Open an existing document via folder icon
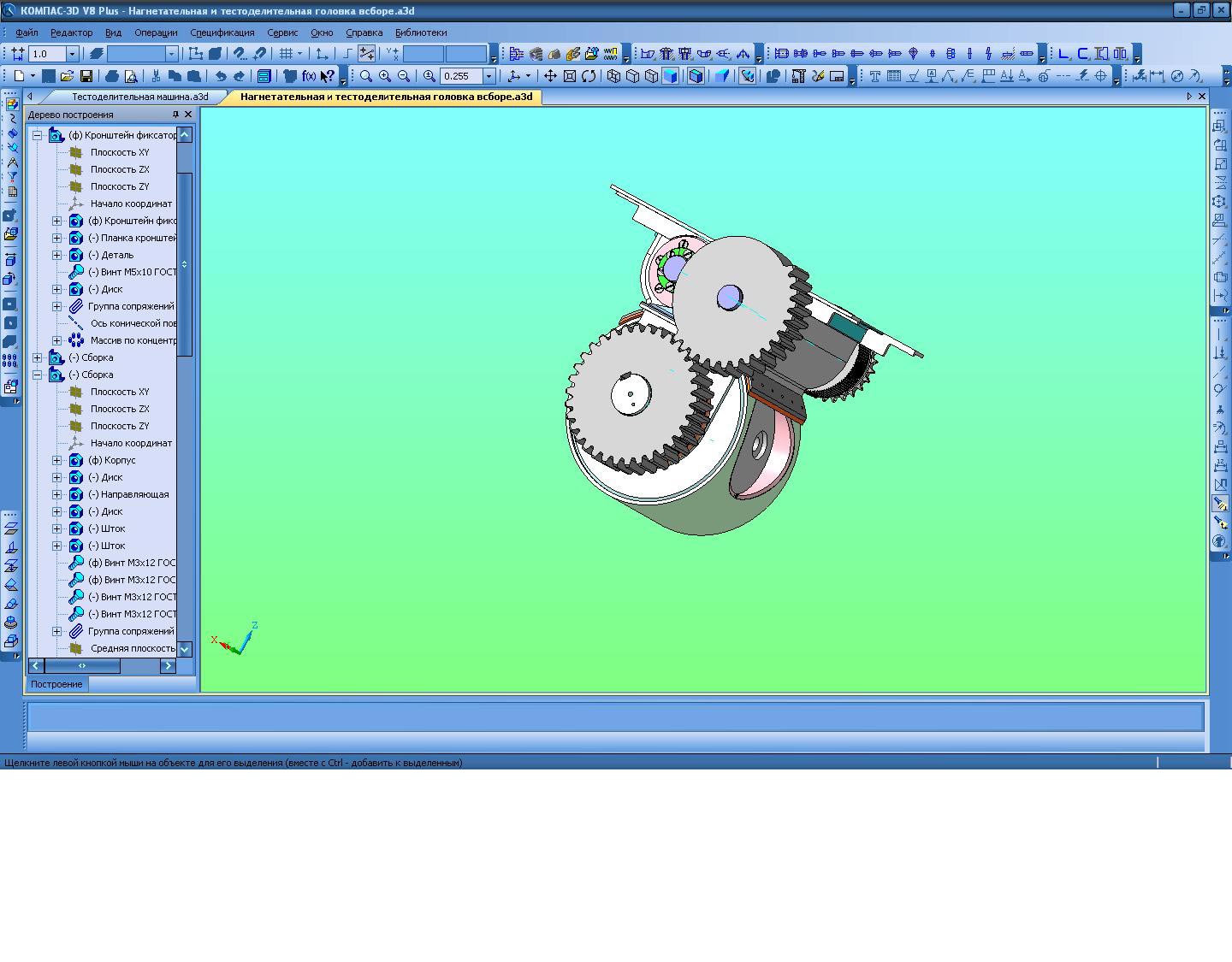Viewport: 1232px width, 962px height. [x=67, y=76]
